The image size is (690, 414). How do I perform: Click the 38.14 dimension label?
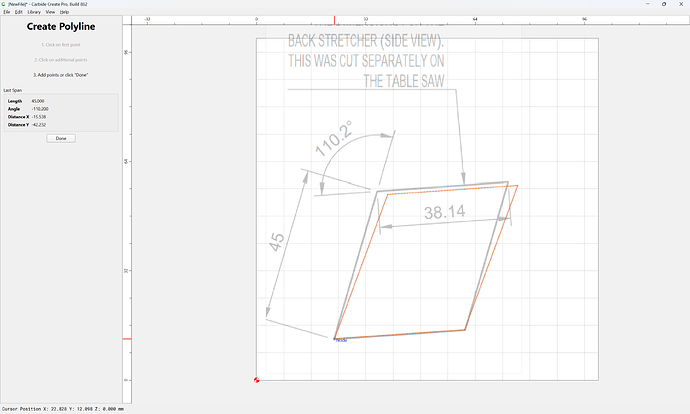click(444, 212)
